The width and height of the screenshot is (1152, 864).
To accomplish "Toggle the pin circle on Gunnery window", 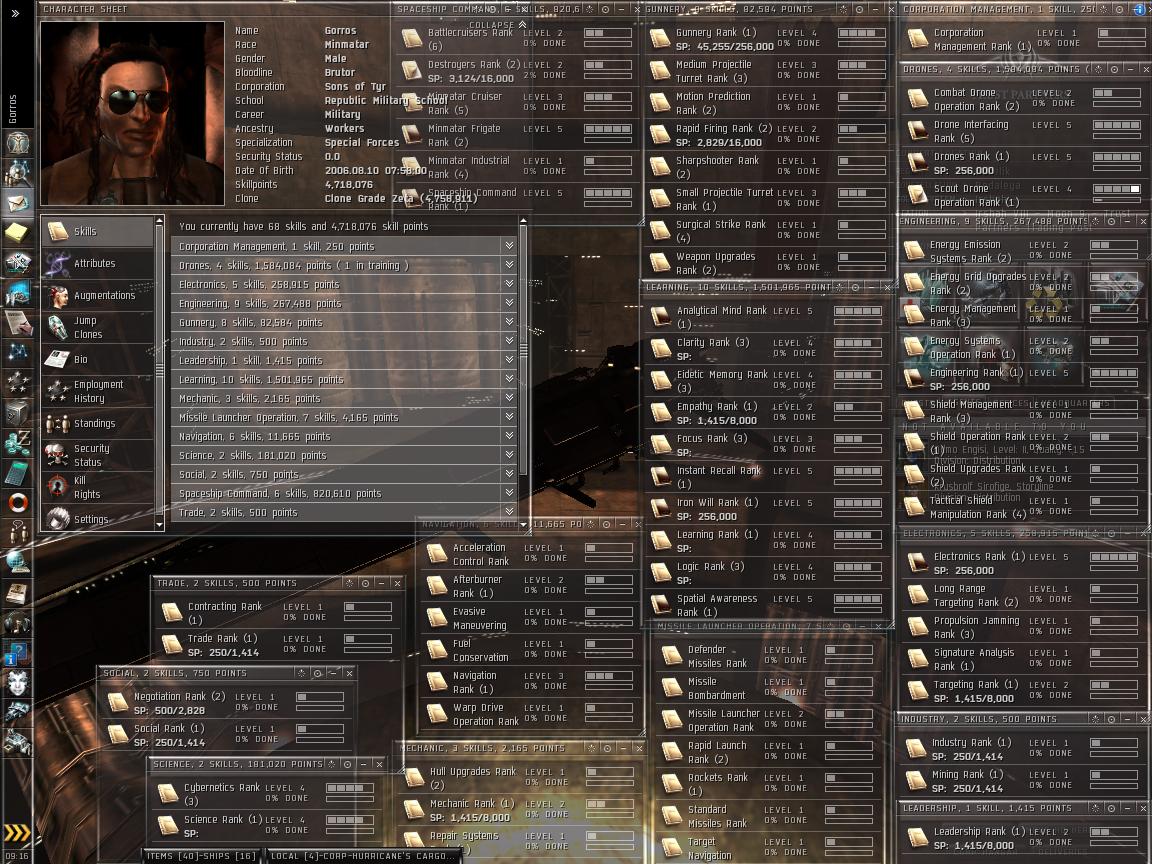I will pyautogui.click(x=860, y=10).
